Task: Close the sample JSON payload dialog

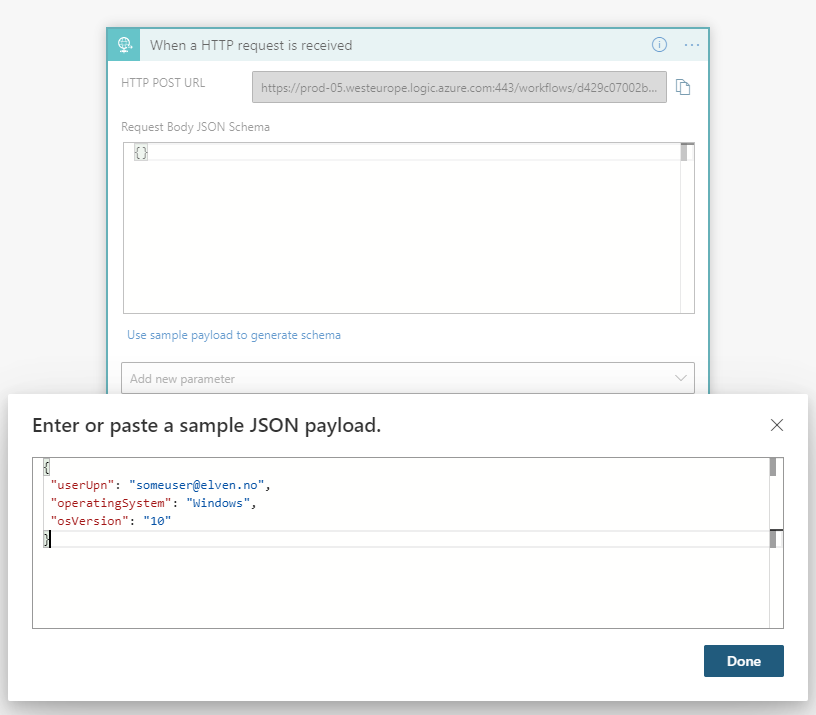Action: [776, 425]
